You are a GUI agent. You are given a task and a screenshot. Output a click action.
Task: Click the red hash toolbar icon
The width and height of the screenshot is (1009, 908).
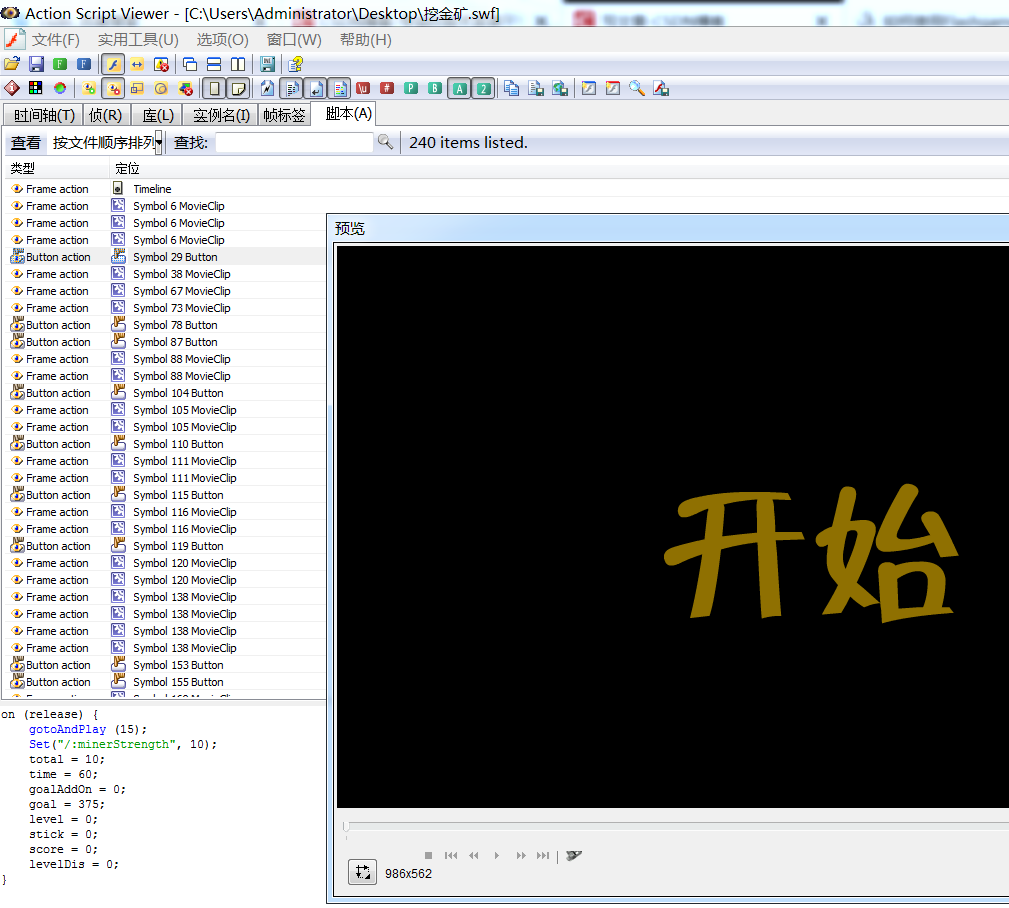387,88
